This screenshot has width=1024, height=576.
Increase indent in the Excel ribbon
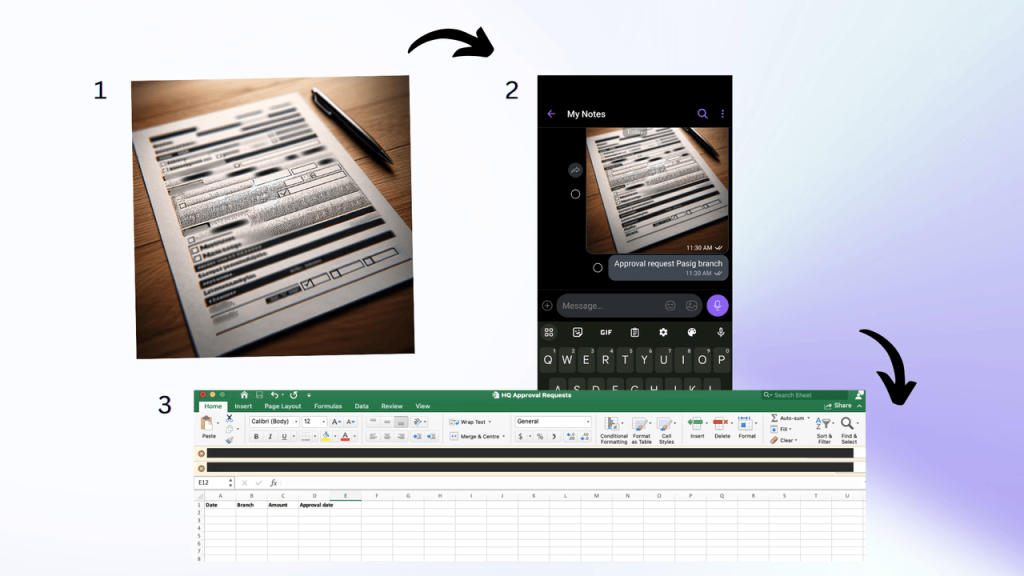click(432, 436)
